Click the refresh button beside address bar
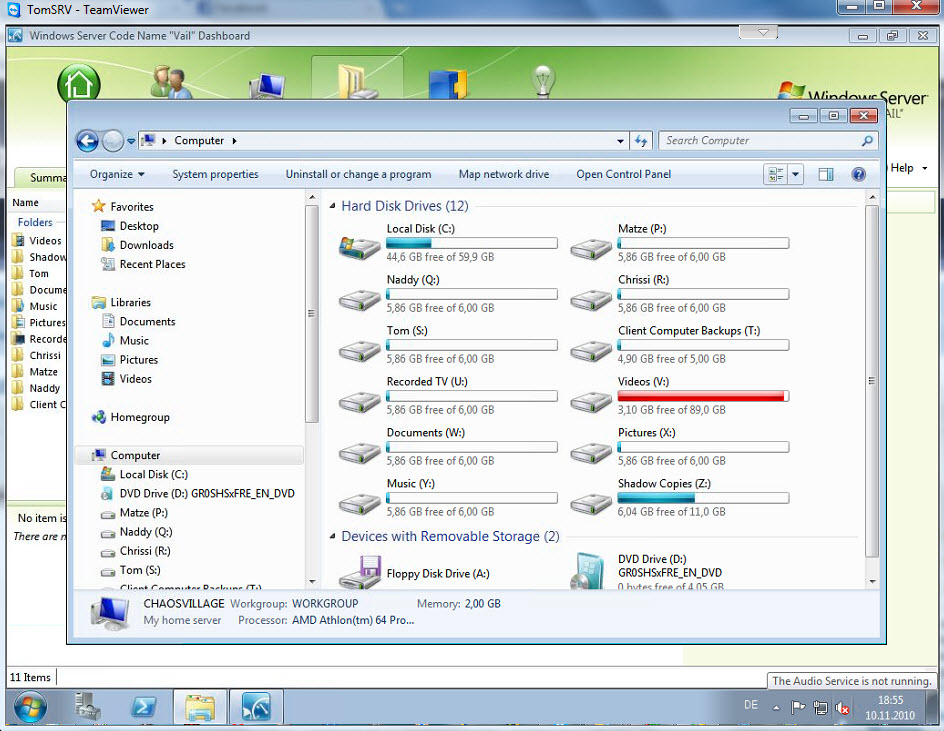This screenshot has height=731, width=944. [641, 141]
